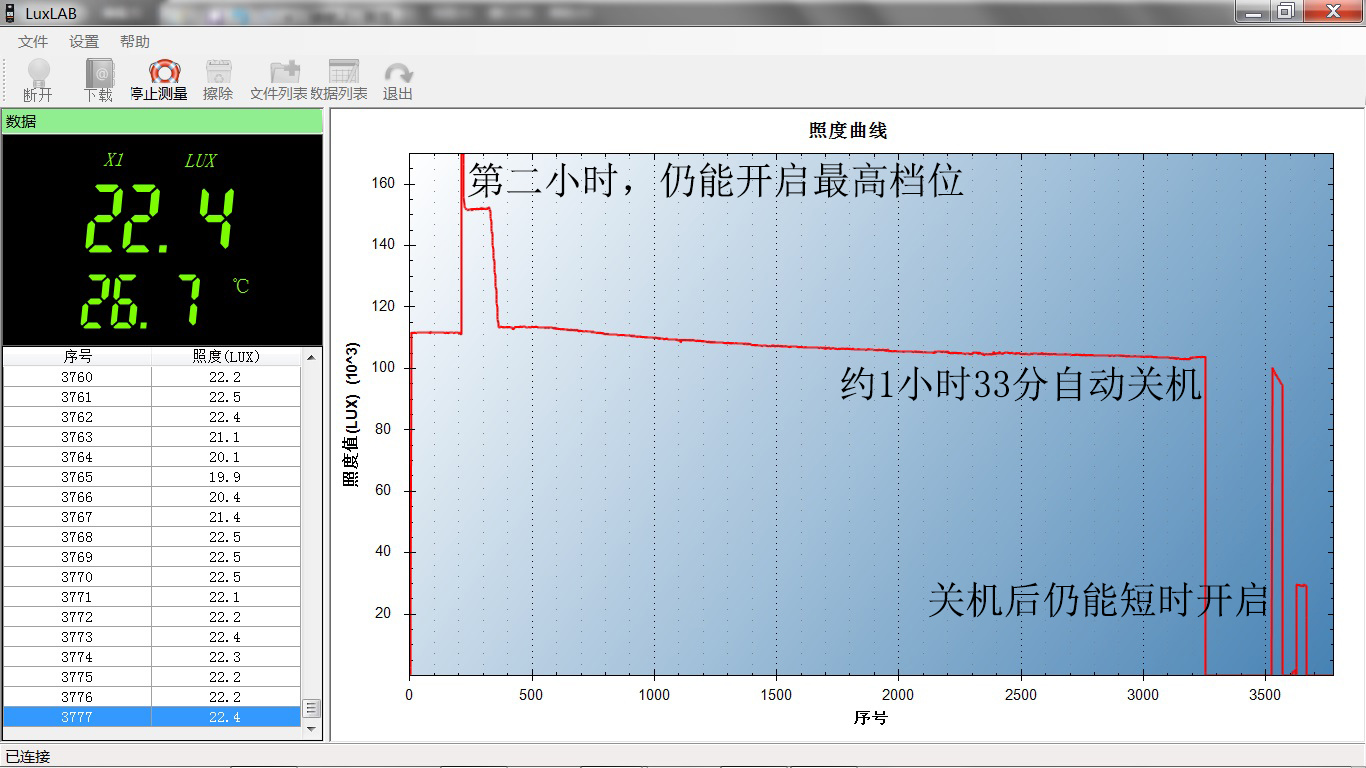Click the 序号 column header
Viewport: 1366px width, 768px height.
coord(77,356)
